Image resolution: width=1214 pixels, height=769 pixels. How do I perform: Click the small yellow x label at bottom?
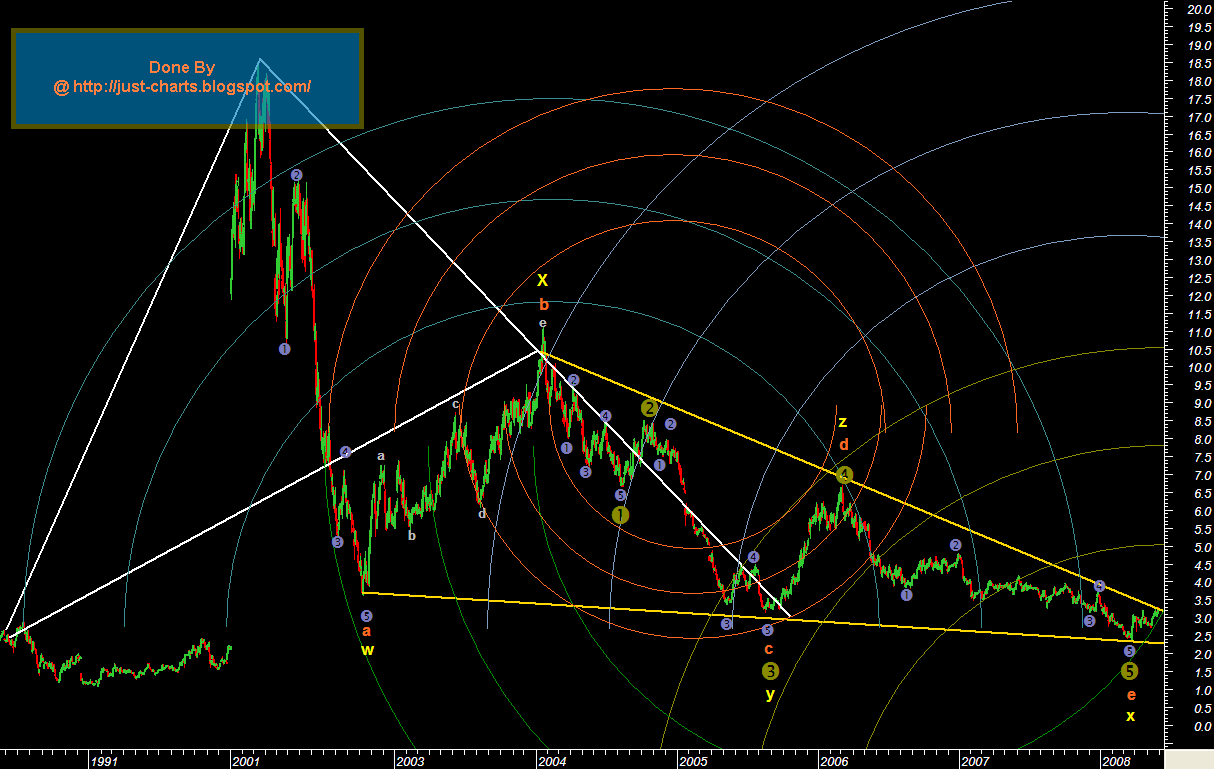tap(1130, 716)
